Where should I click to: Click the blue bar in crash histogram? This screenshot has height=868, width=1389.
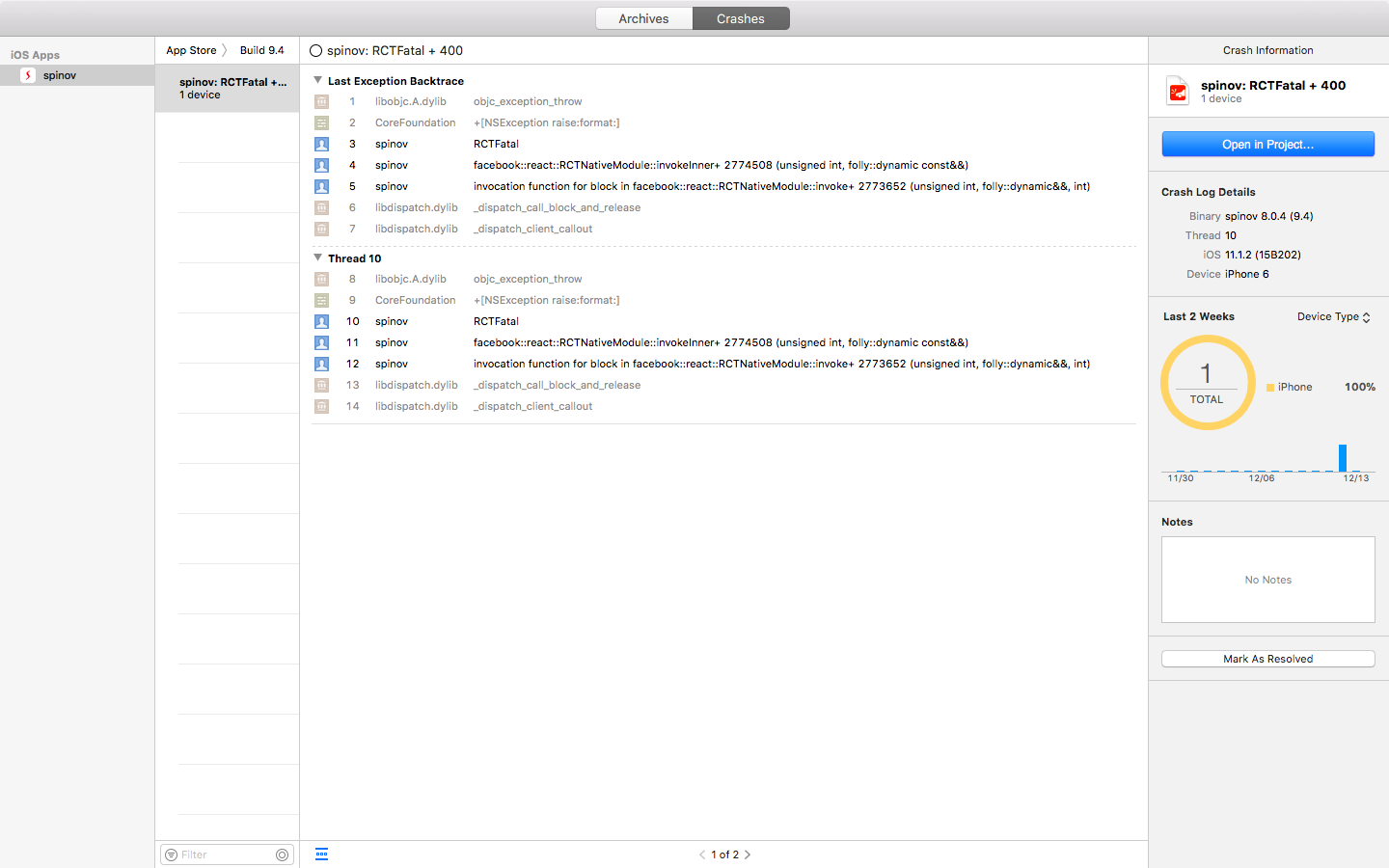[x=1342, y=457]
